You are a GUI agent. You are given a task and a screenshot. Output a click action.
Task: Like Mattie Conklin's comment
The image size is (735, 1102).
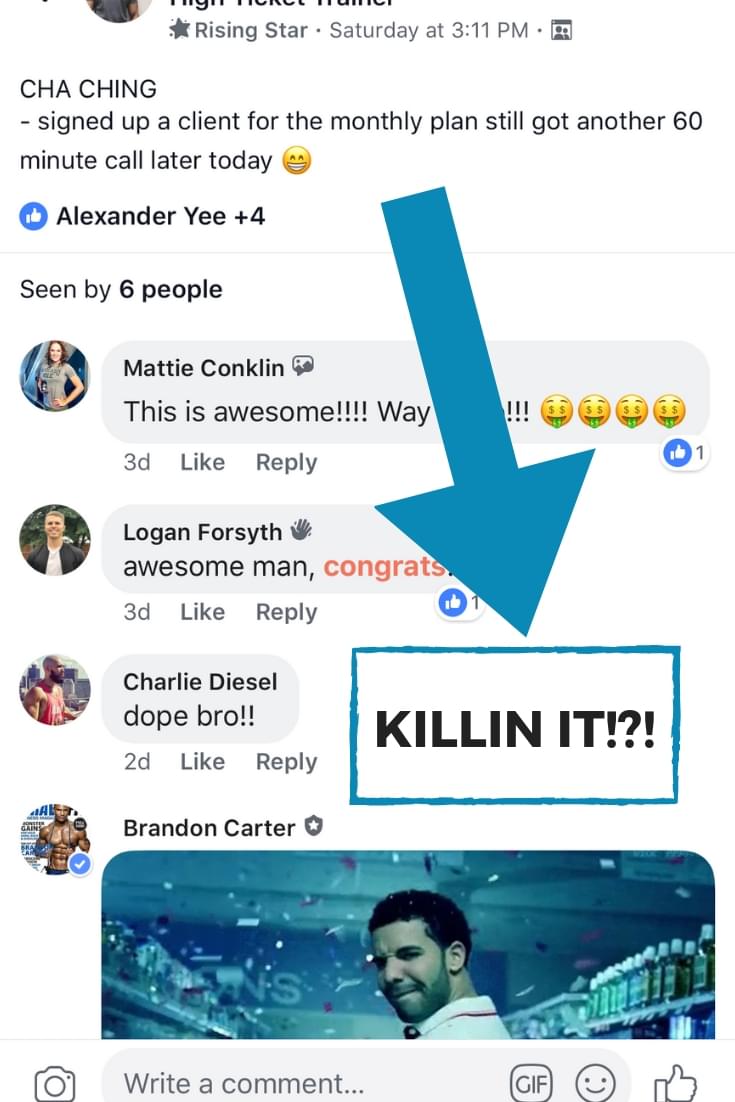[x=202, y=462]
